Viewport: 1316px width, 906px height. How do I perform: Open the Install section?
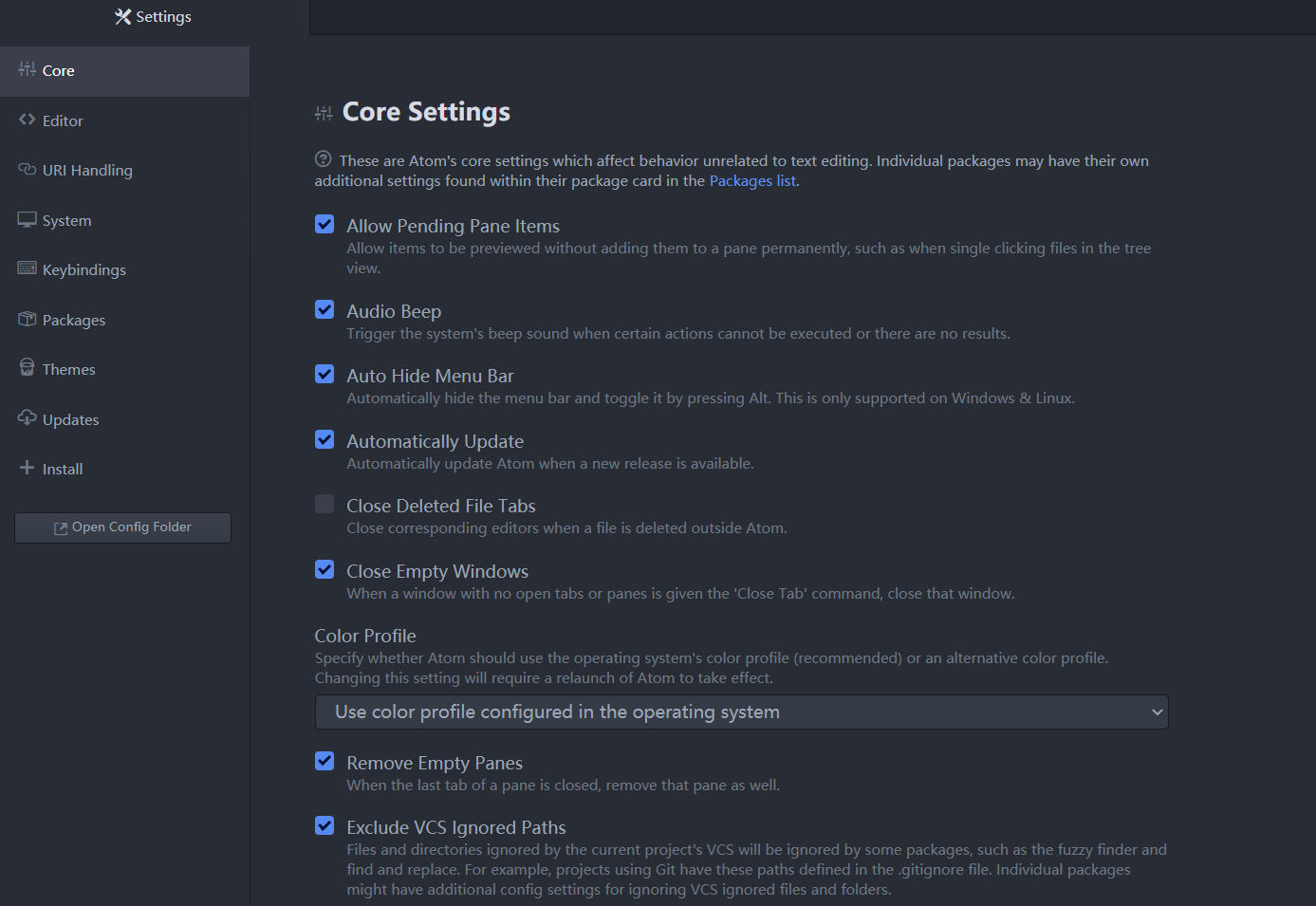(x=124, y=469)
